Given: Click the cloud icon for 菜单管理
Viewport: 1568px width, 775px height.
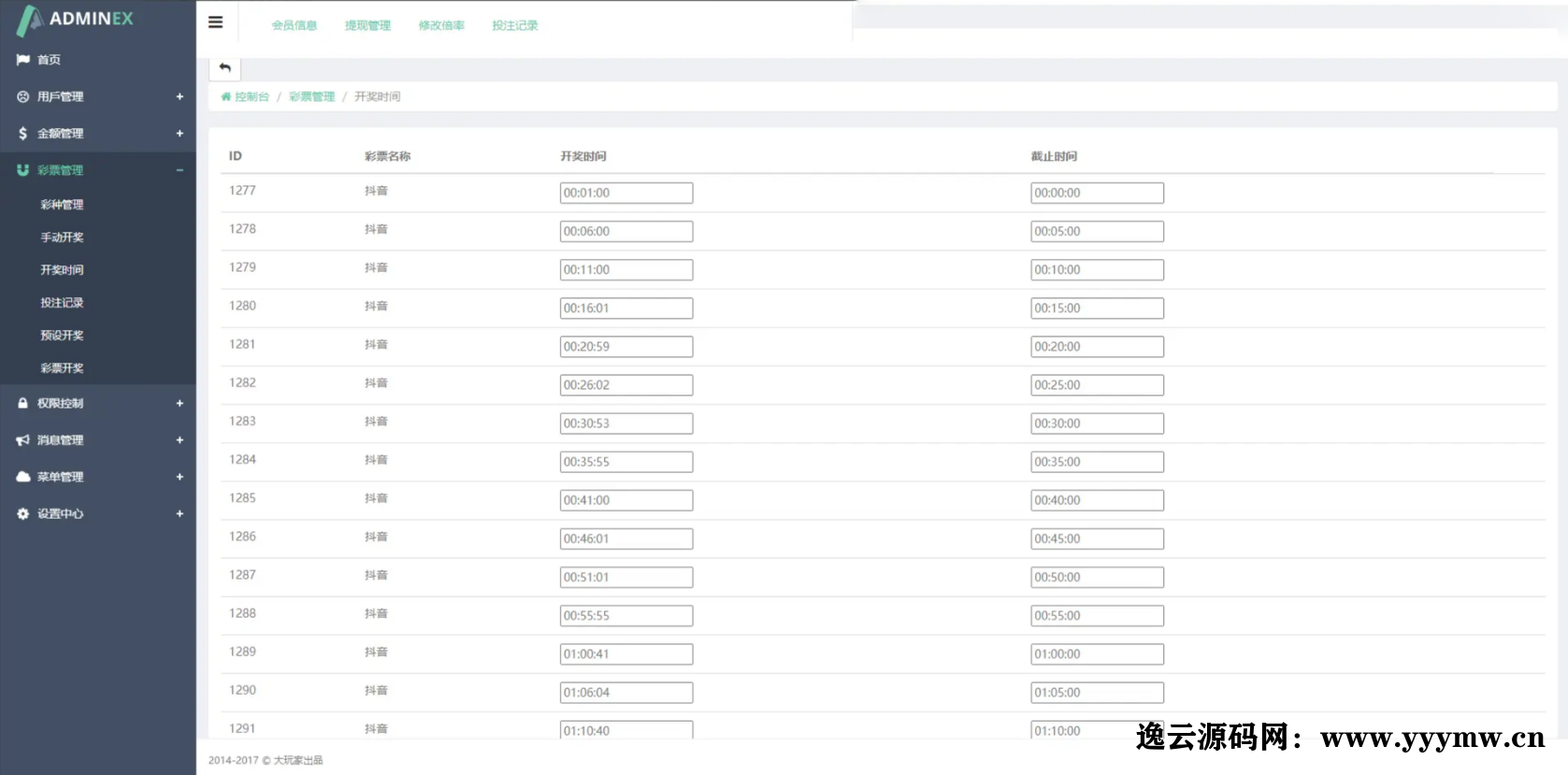Looking at the screenshot, I should (22, 477).
